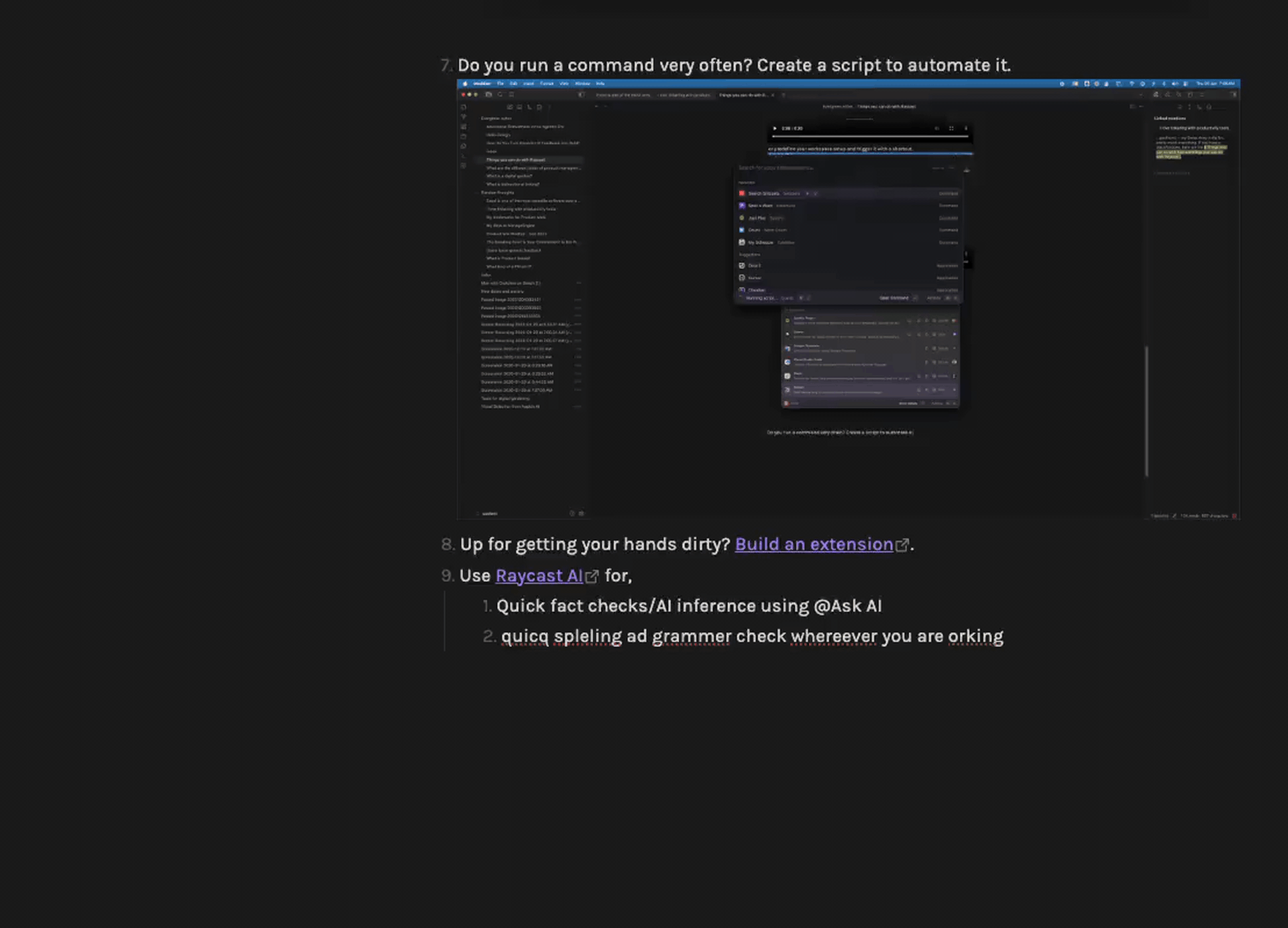Click the Raycast AI hyperlink
The width and height of the screenshot is (1288, 928).
tap(539, 576)
